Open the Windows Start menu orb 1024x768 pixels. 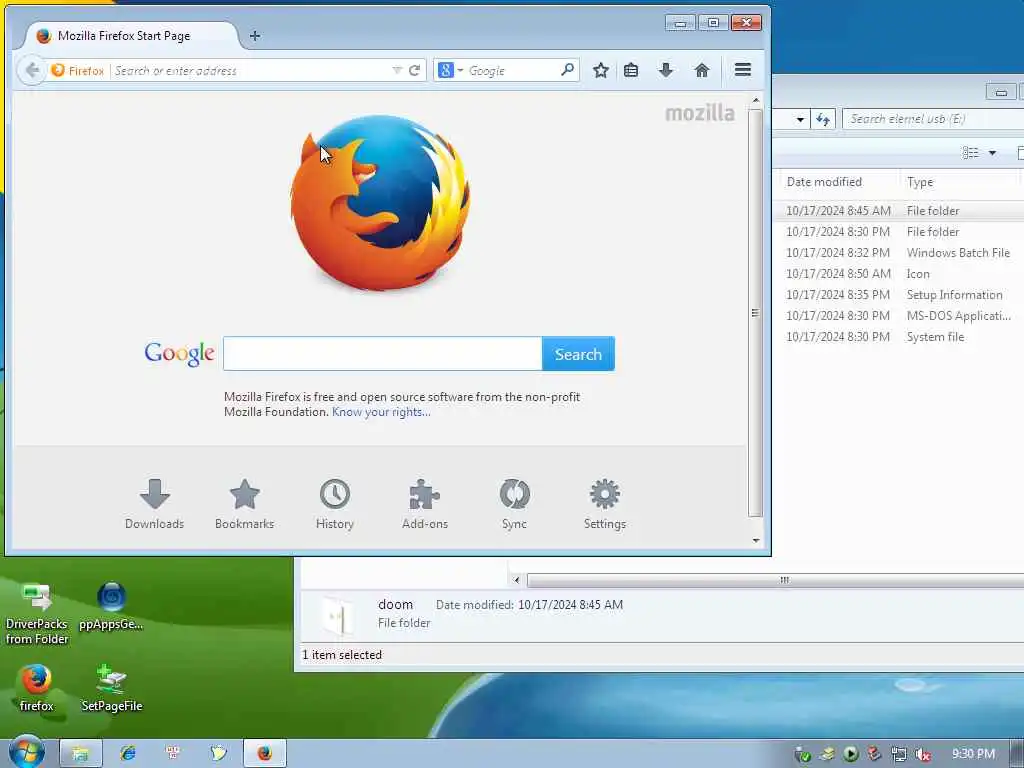tap(26, 752)
